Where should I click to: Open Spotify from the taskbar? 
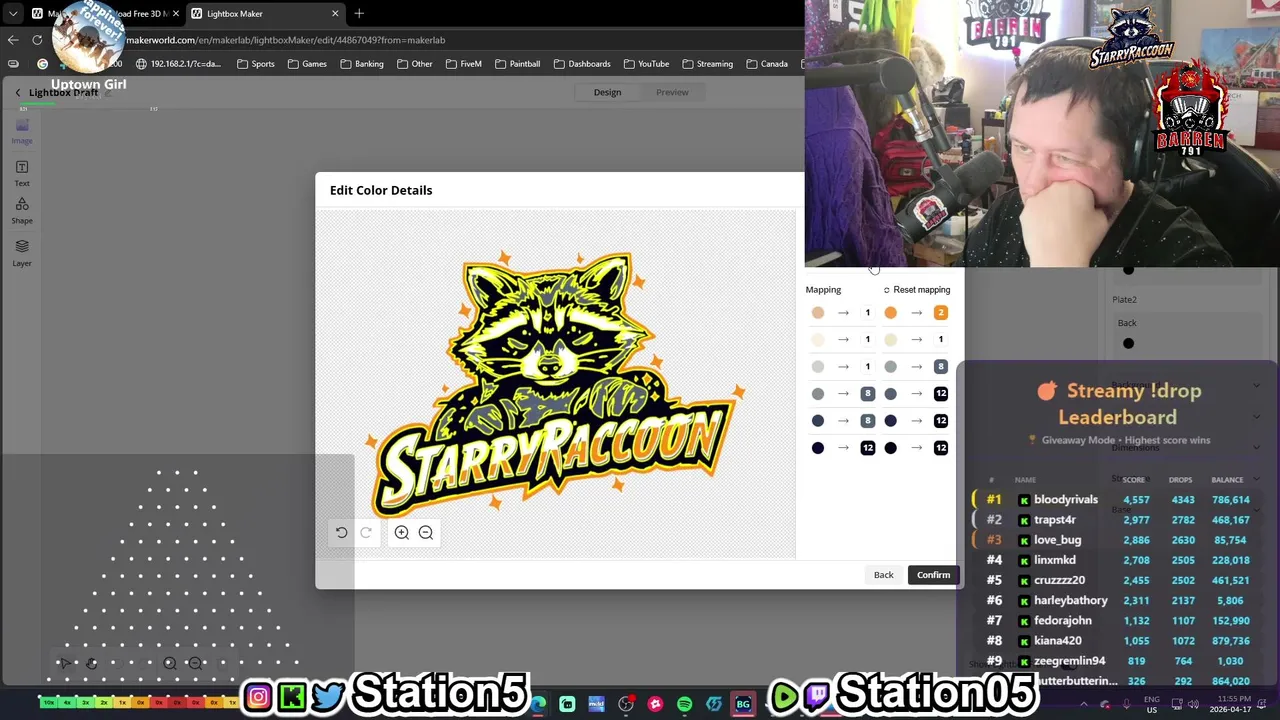point(684,704)
